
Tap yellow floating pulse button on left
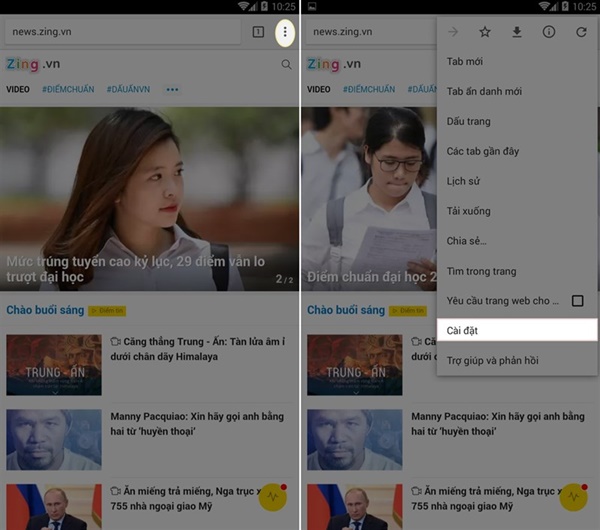[273, 497]
